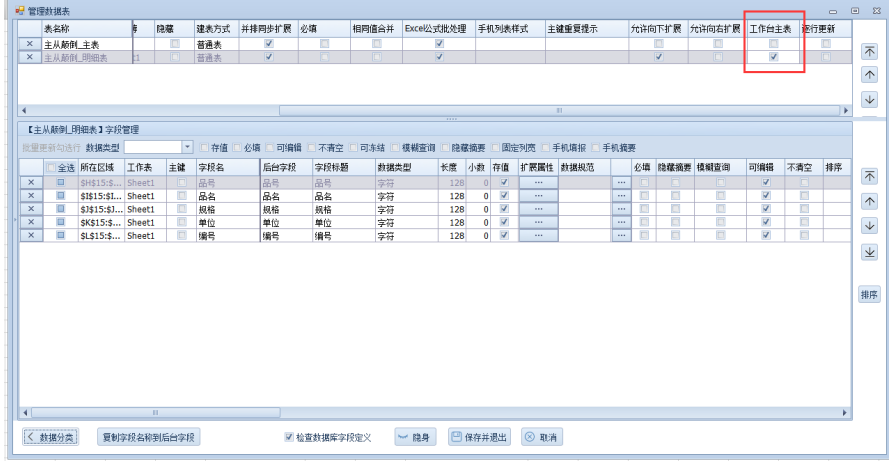This screenshot has width=891, height=461.
Task: Toggle 工作台主表 checkbox for 主从期倒_明细表
Action: [773, 58]
